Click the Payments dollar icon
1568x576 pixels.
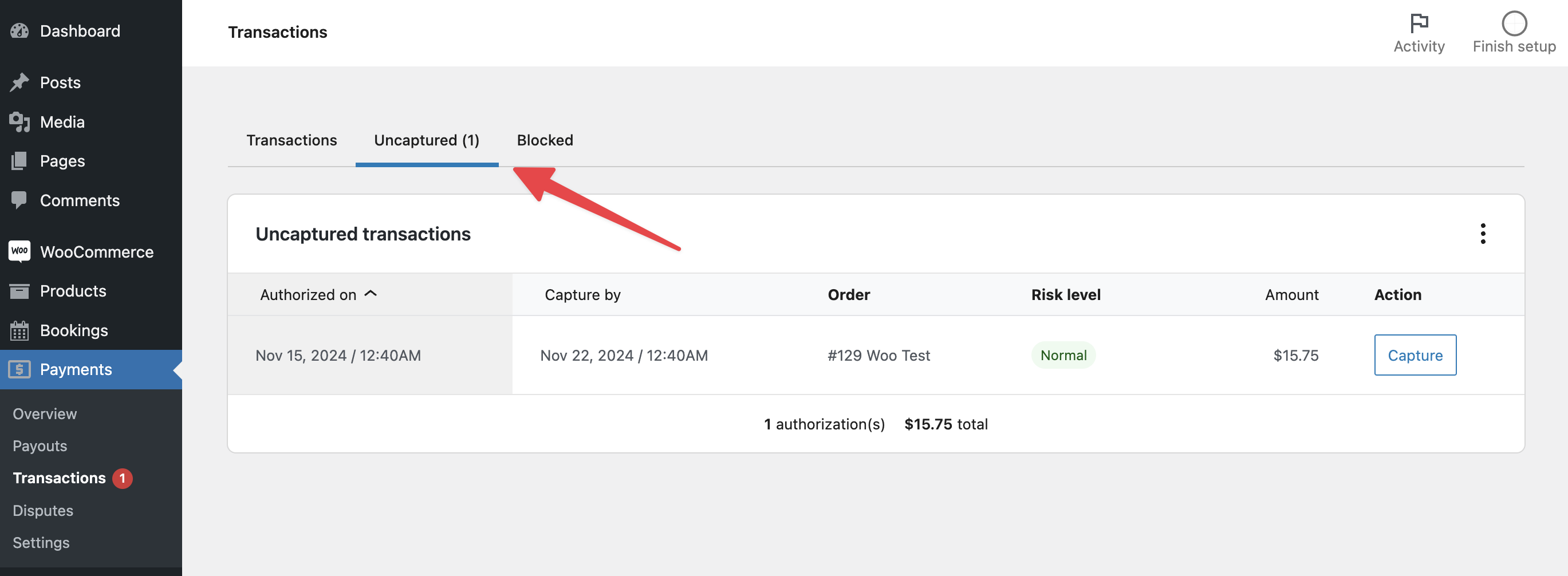(x=19, y=369)
